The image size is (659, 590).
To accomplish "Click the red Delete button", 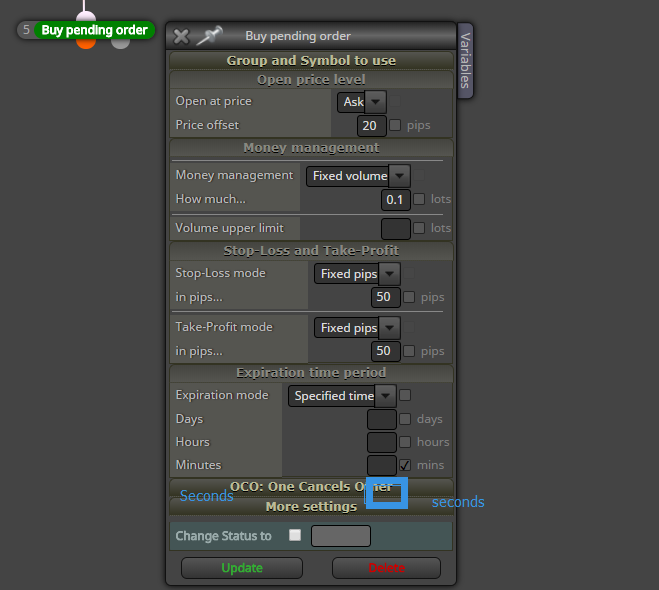I will tap(386, 568).
